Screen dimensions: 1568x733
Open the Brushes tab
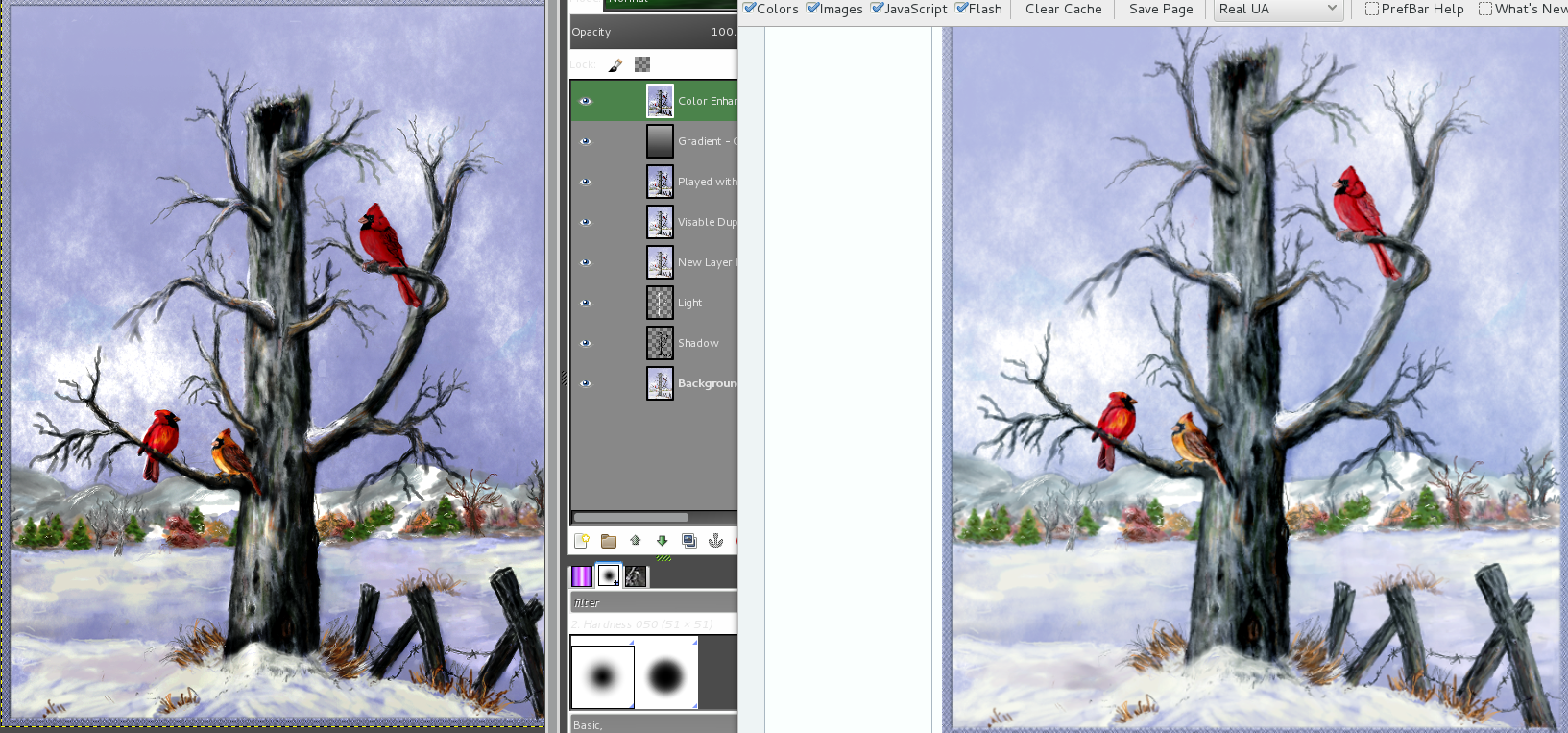609,576
